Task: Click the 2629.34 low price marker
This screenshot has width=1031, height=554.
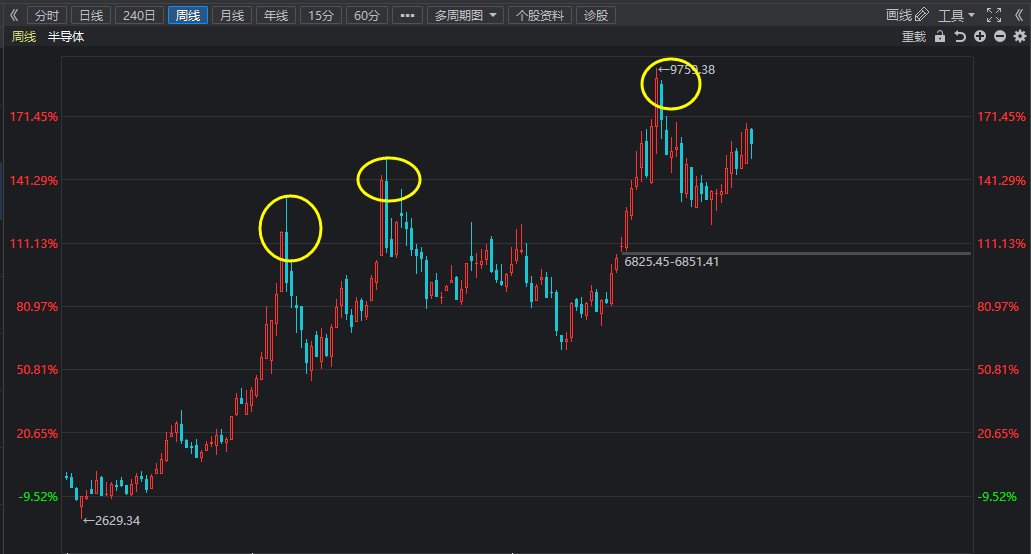Action: [x=112, y=520]
